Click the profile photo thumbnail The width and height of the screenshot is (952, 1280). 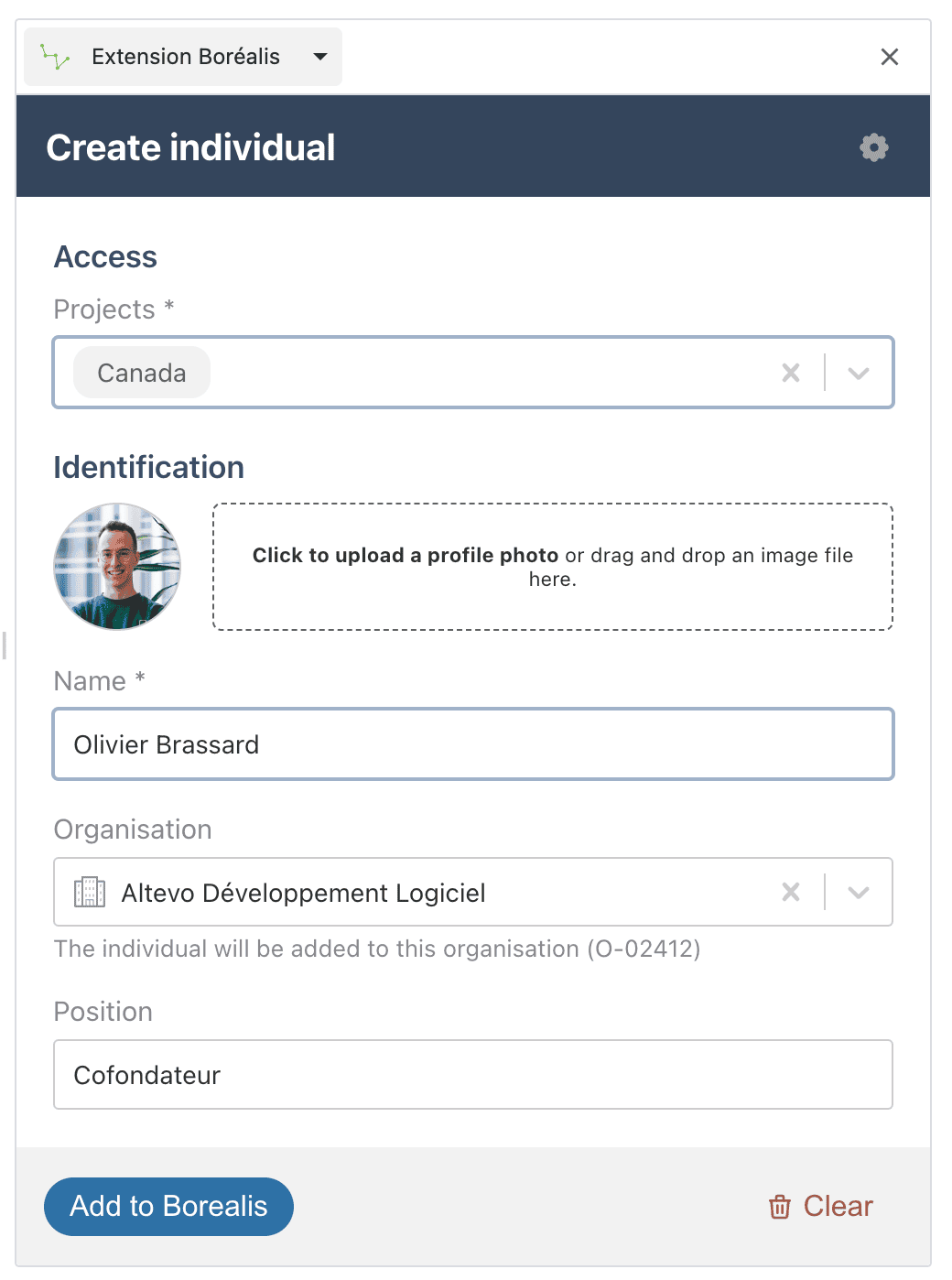(117, 566)
